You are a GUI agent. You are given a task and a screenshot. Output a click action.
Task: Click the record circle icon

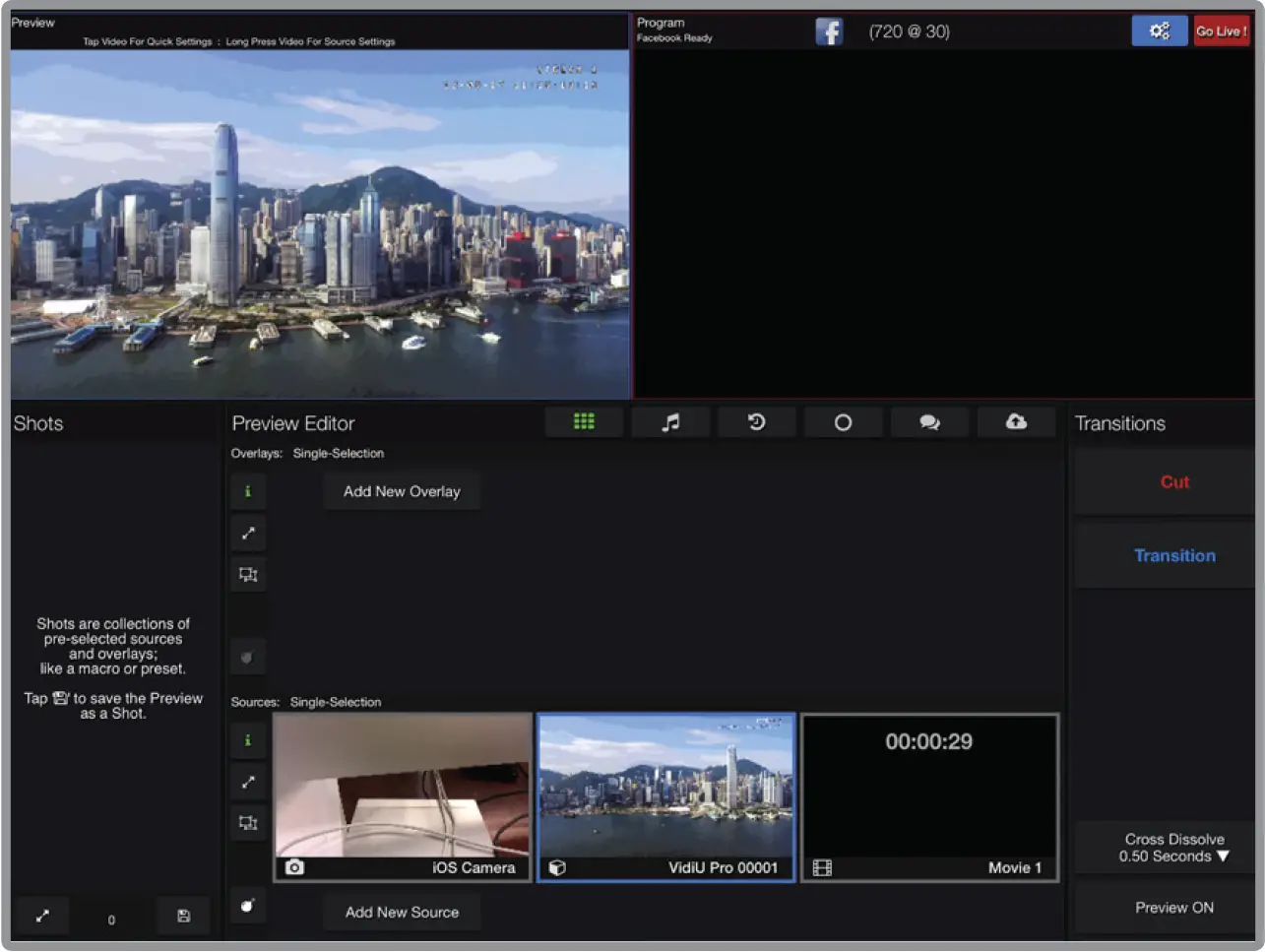click(844, 421)
